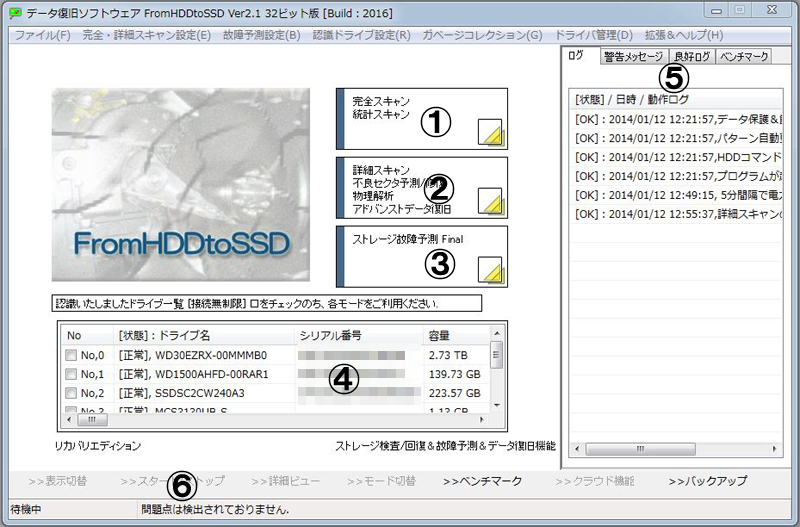Image resolution: width=800 pixels, height=527 pixels.
Task: Click log panel horizontal scroll right arrow
Action: tap(774, 449)
